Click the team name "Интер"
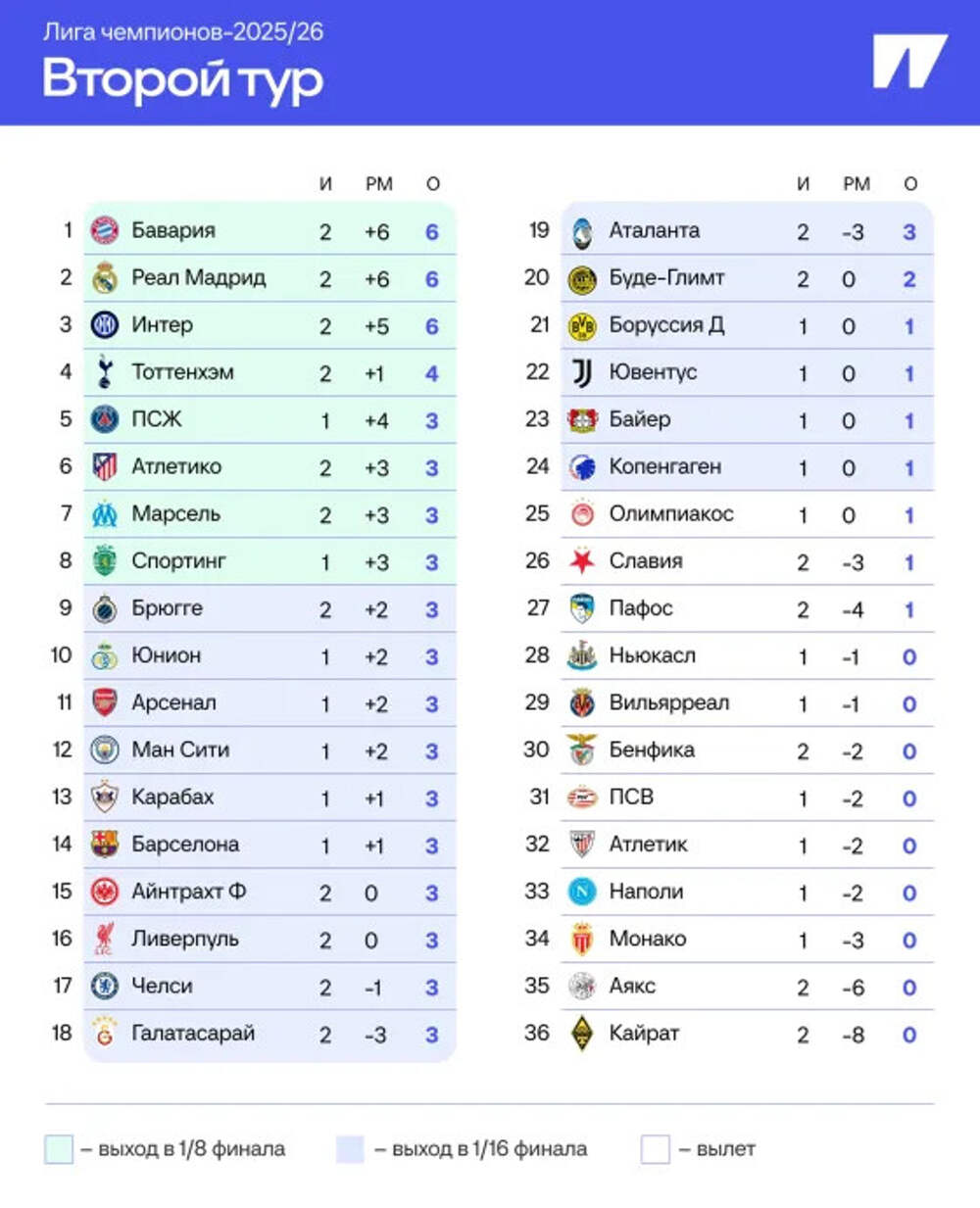980x1208 pixels. coord(163,324)
